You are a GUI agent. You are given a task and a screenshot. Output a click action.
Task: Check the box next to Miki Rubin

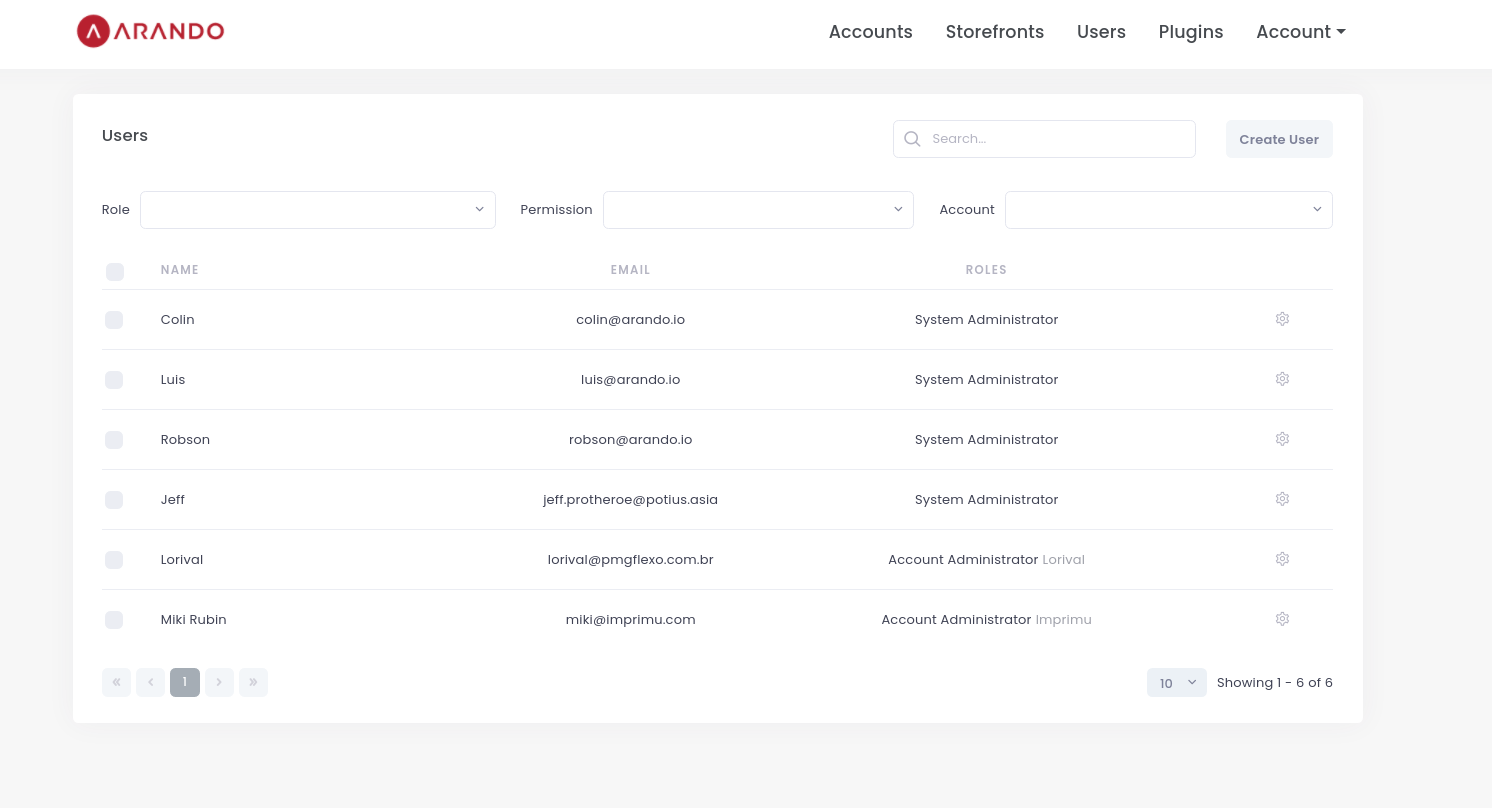[114, 620]
